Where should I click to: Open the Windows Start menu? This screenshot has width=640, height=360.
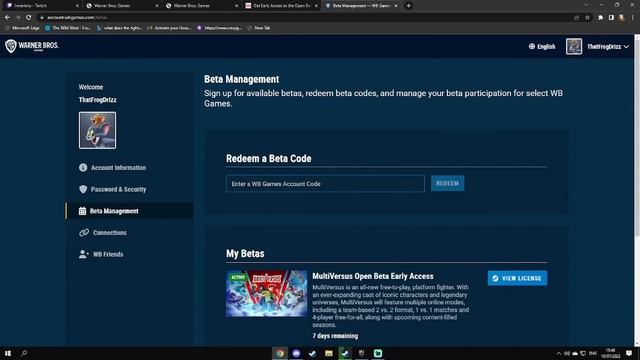[x=8, y=353]
